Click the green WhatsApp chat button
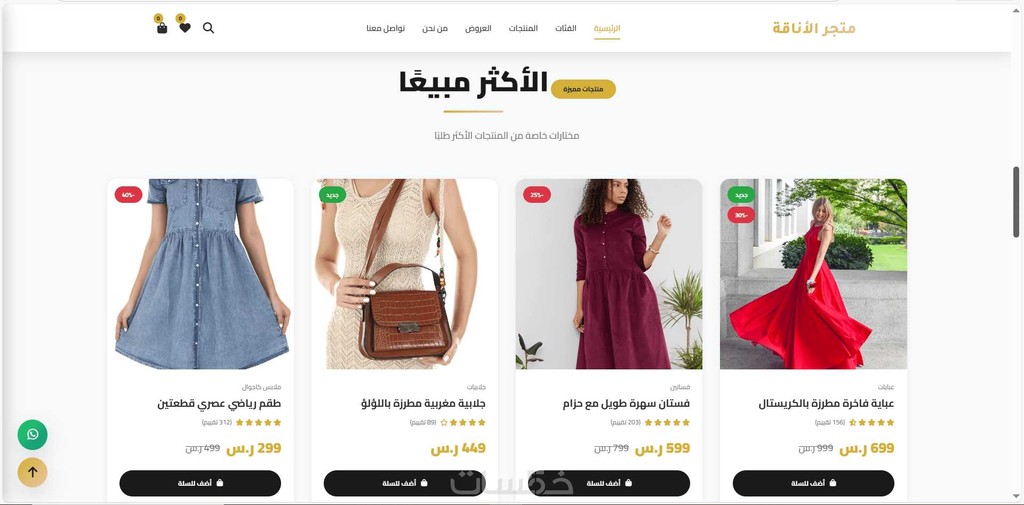Image resolution: width=1024 pixels, height=505 pixels. coord(33,434)
